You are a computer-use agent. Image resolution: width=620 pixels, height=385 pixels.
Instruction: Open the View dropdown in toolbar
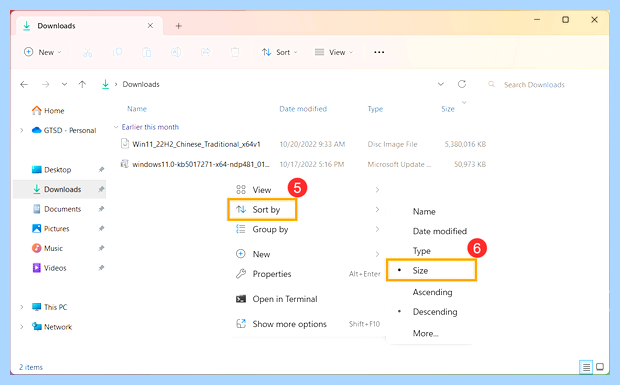coord(334,52)
